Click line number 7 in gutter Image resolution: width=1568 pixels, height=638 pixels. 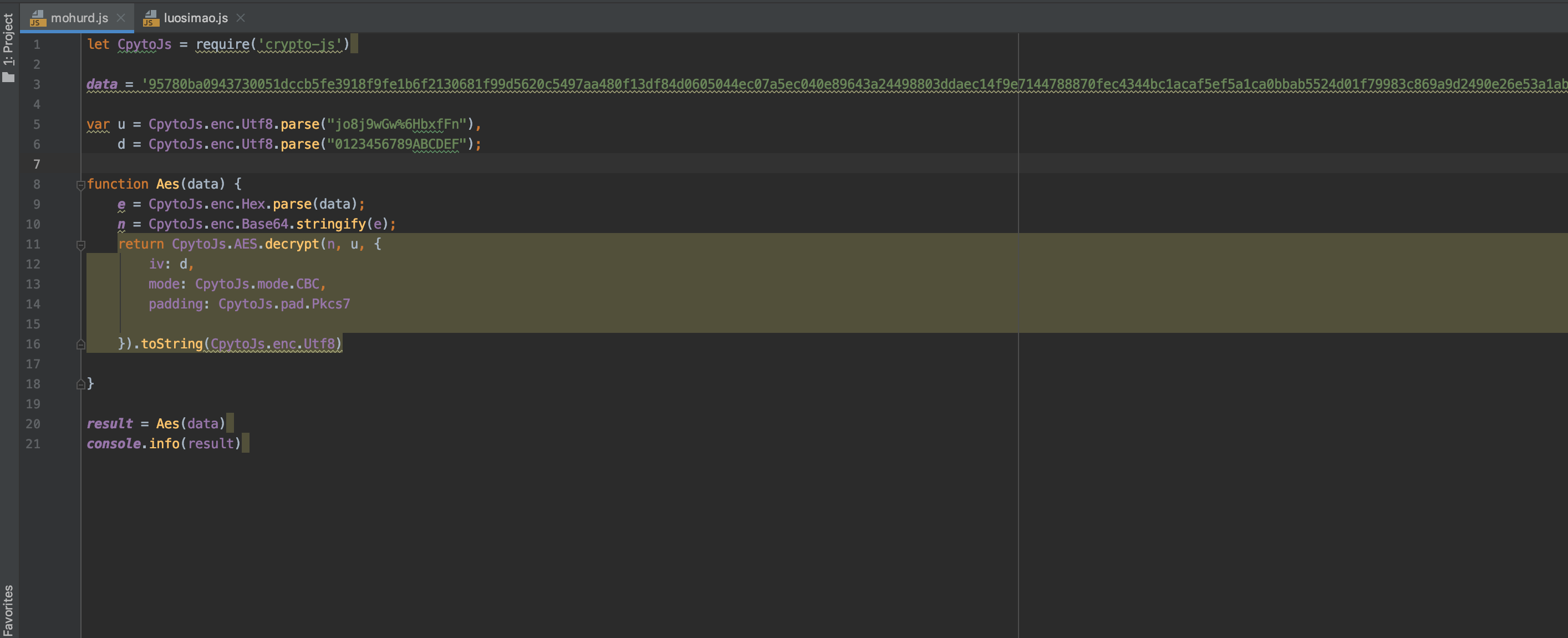37,164
